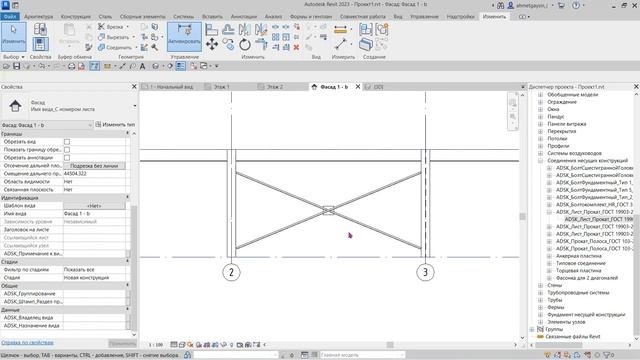Select the Mirror Draw Axis tool
The width and height of the screenshot is (640, 360).
point(260,29)
